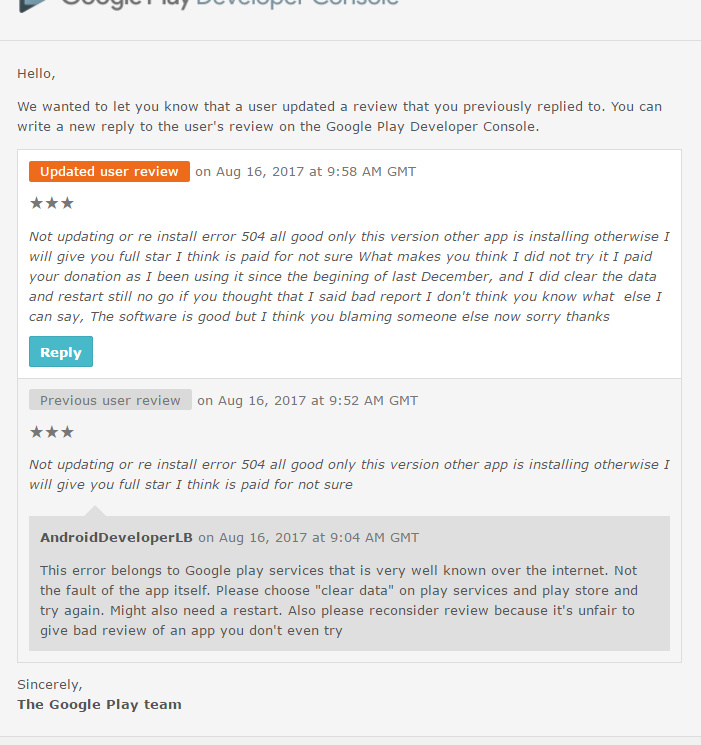Click the orange "Updated user review" badge
Viewport: 701px width, 745px height.
[x=109, y=171]
